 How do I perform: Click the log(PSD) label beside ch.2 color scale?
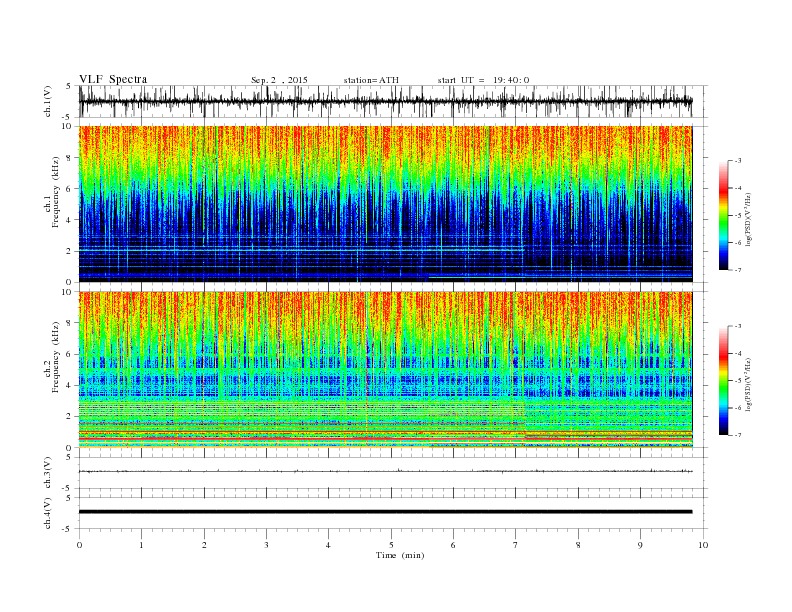pyautogui.click(x=748, y=384)
